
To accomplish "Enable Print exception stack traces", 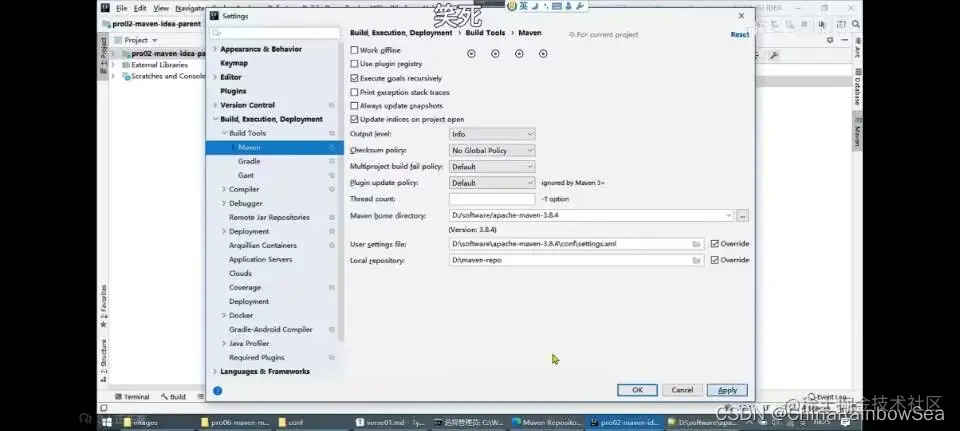I will [354, 92].
